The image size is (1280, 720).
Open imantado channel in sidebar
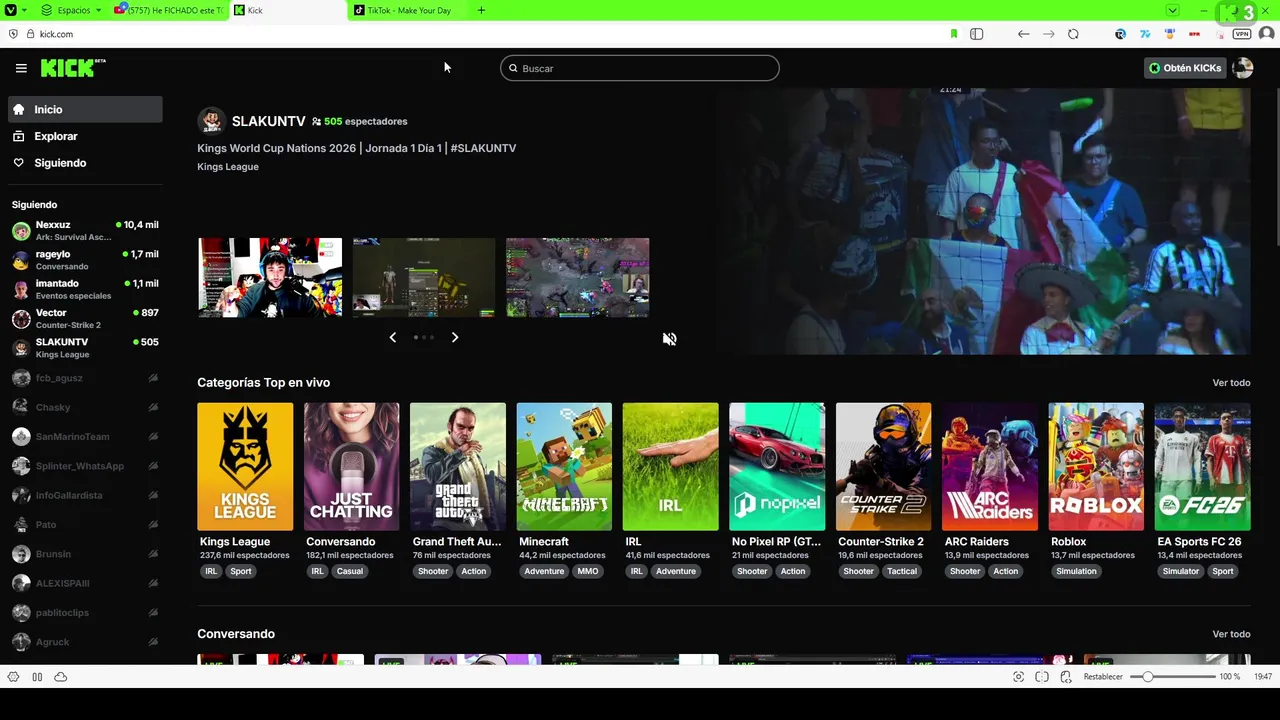click(85, 289)
